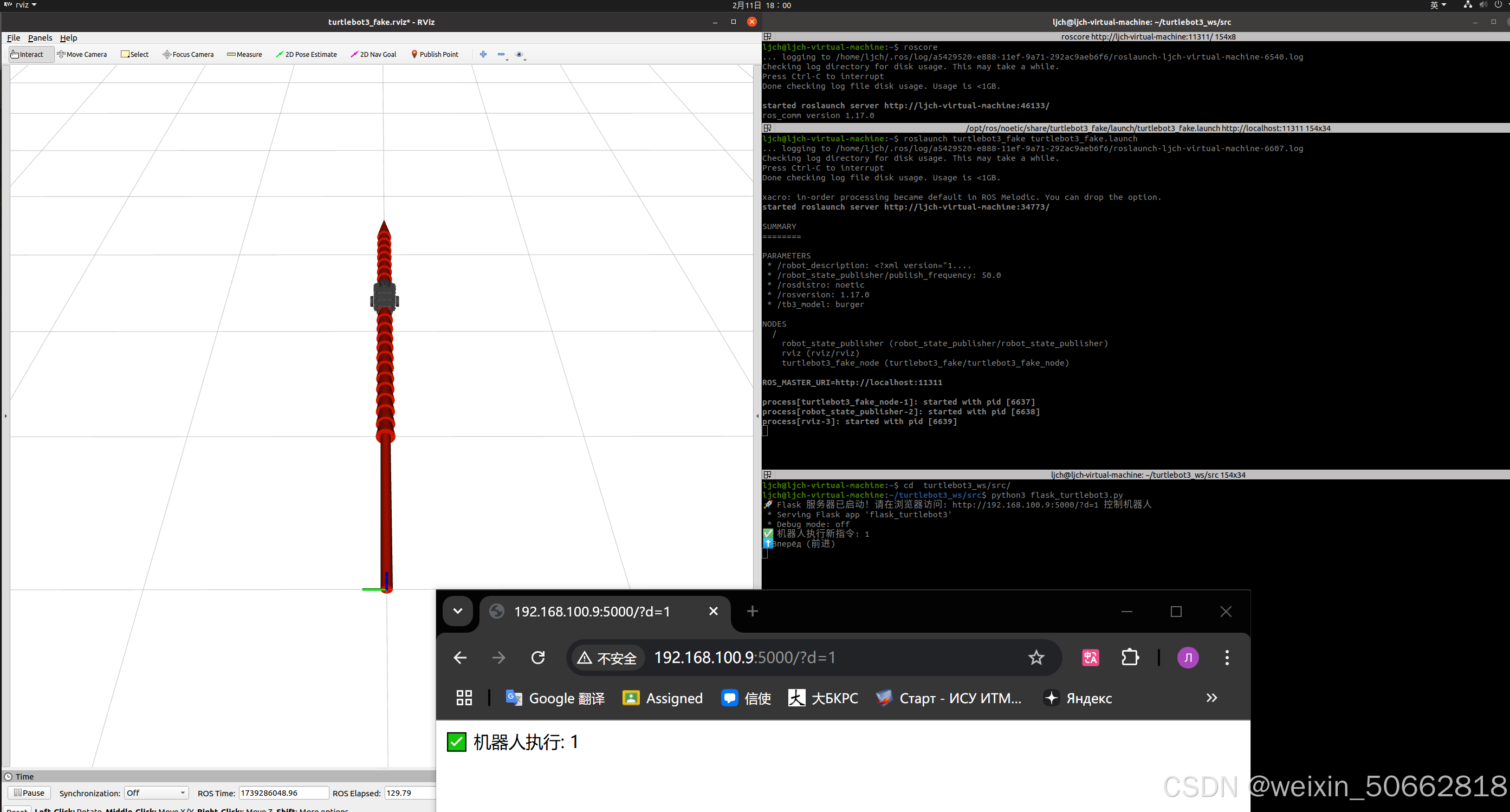
Task: Choose the 2D Pose Estimate tool
Action: click(x=306, y=55)
